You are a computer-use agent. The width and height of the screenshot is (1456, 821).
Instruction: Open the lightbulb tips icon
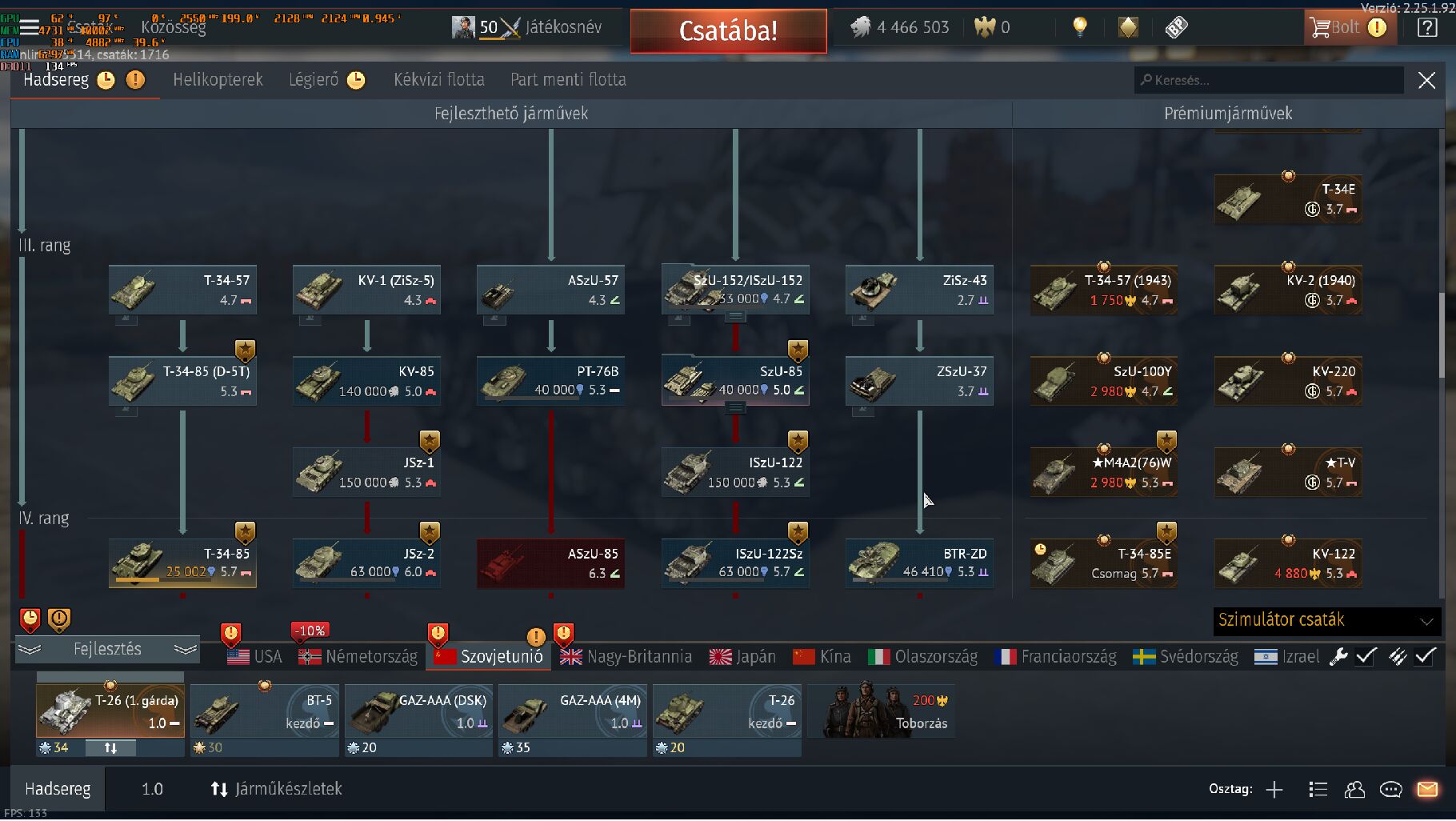click(1080, 27)
